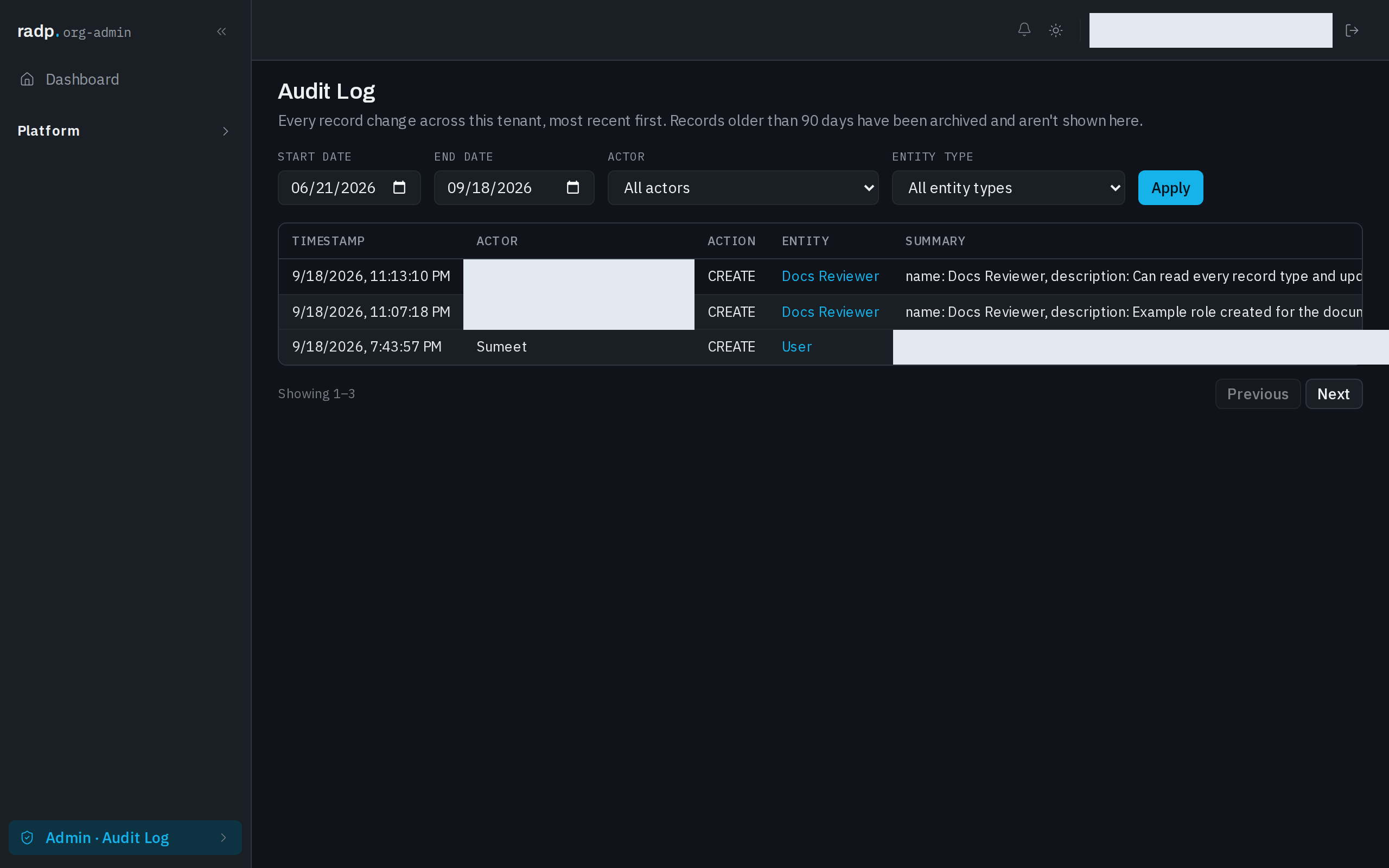Click the TIMESTAMP column header

[328, 241]
